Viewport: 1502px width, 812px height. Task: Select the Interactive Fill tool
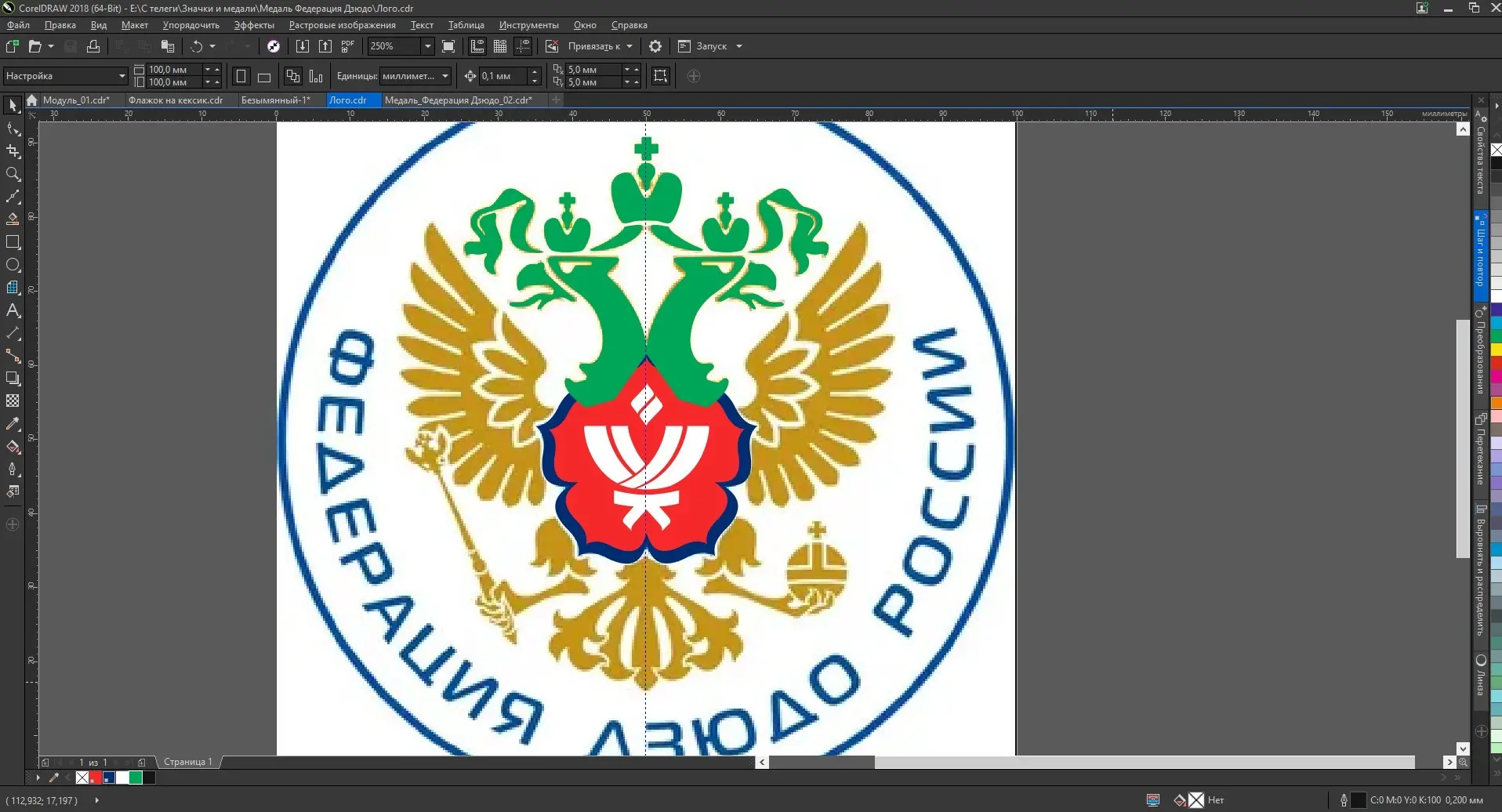coord(13,447)
